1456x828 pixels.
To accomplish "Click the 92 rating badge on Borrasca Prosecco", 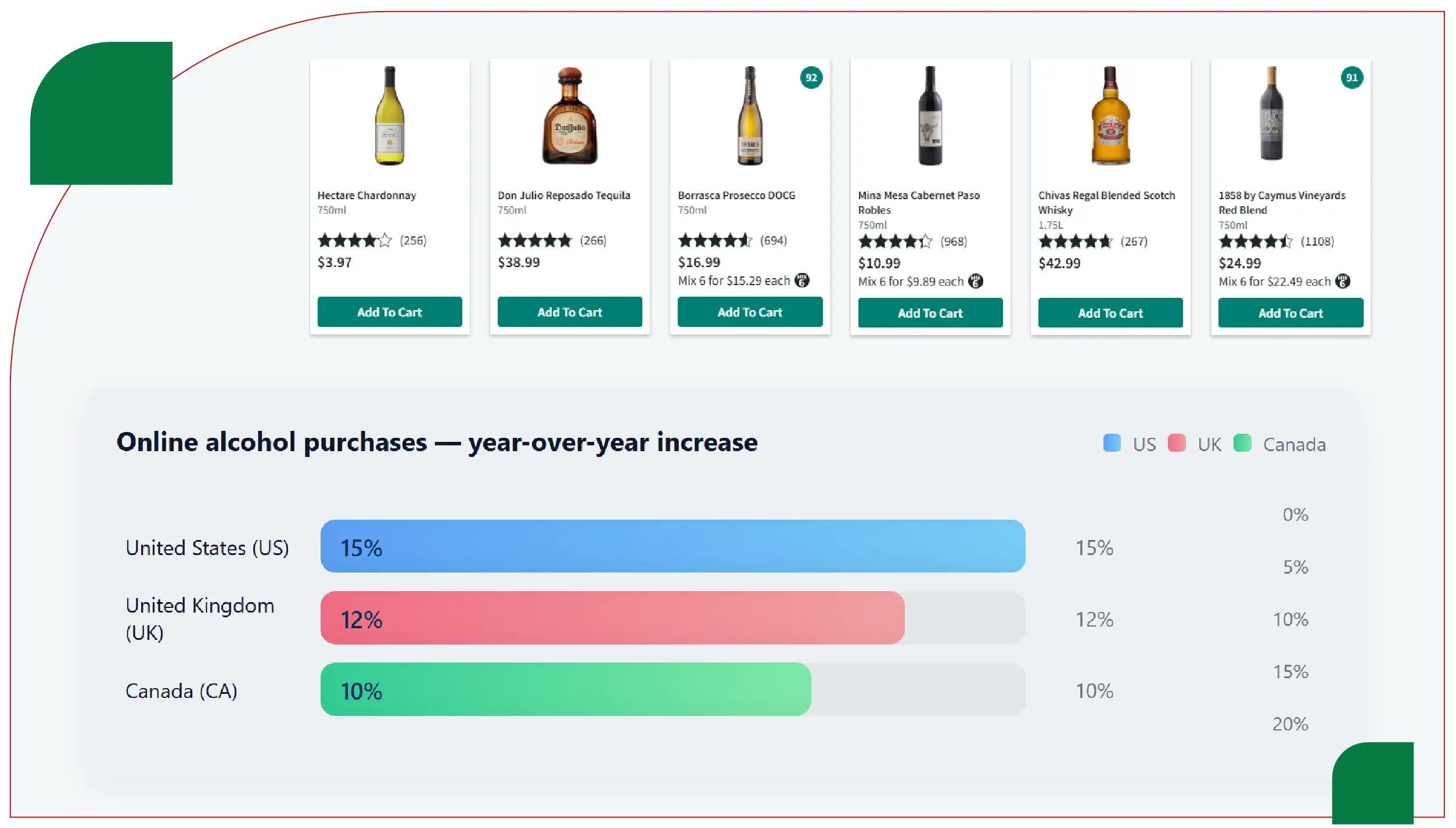I will coord(811,77).
